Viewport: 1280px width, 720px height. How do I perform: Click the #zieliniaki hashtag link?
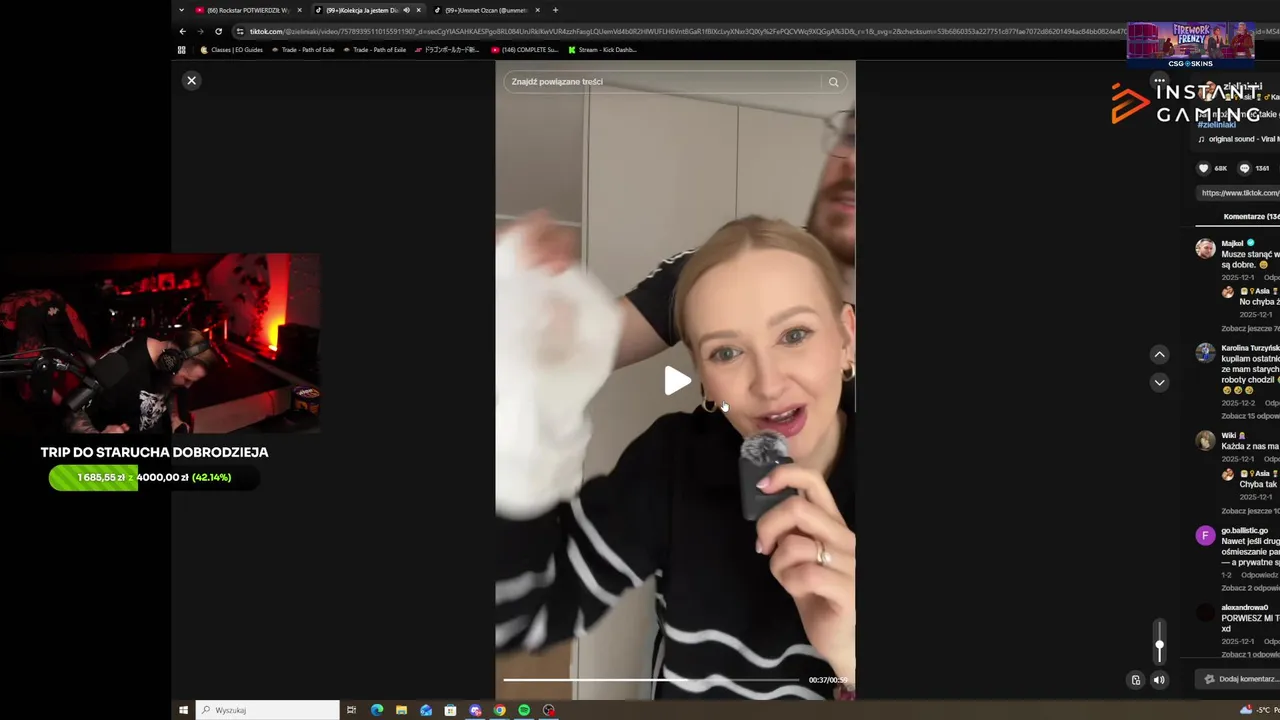click(1216, 125)
